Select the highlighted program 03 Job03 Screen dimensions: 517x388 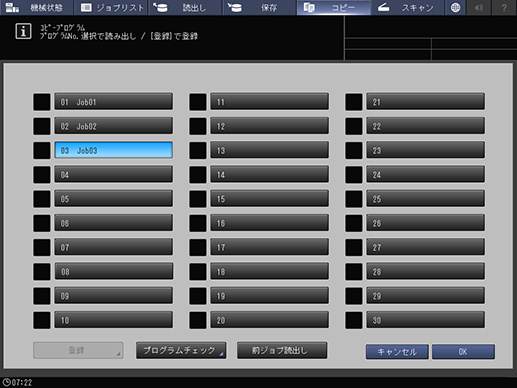coord(113,150)
